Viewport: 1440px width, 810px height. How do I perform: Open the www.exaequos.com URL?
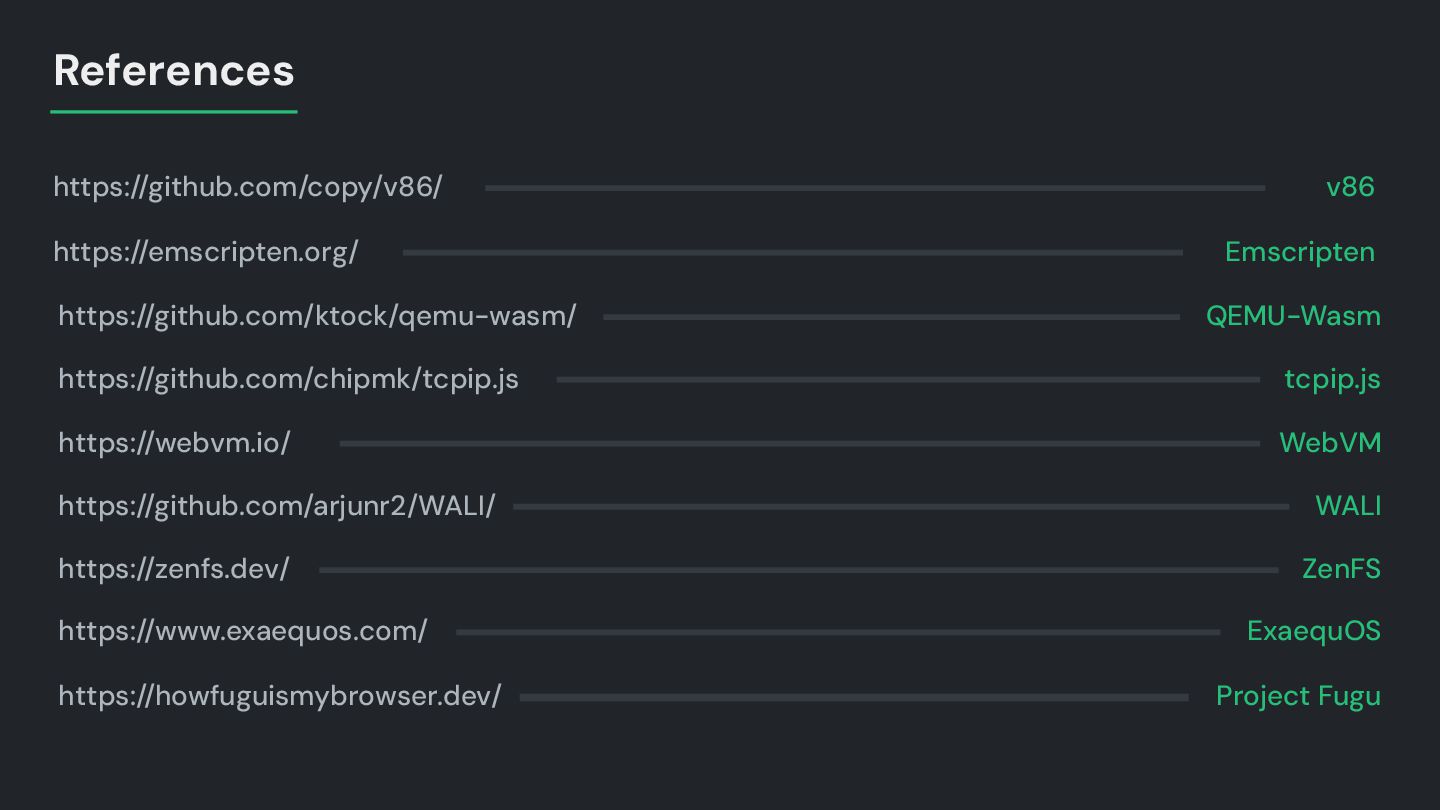(x=243, y=632)
